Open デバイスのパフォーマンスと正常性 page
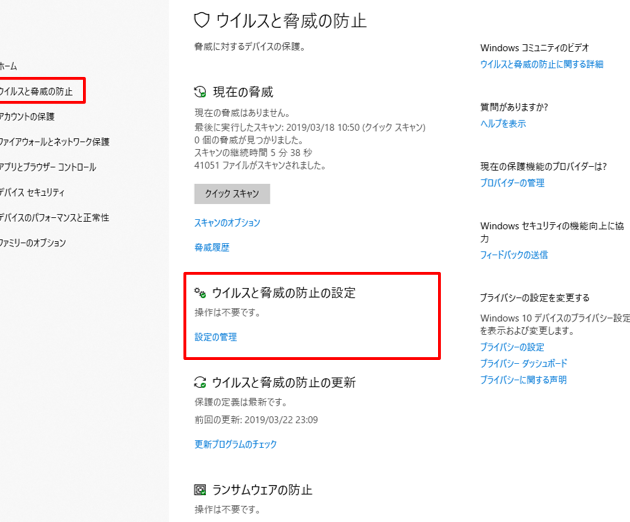 pos(54,217)
